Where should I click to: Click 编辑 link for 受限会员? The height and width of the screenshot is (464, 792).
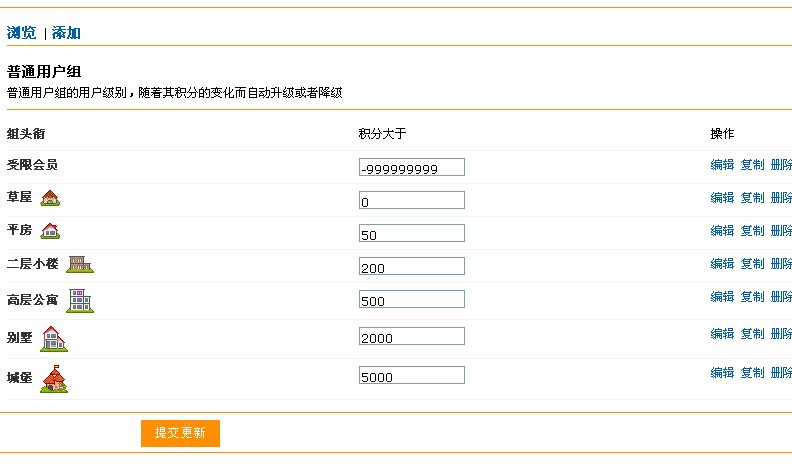[722, 165]
